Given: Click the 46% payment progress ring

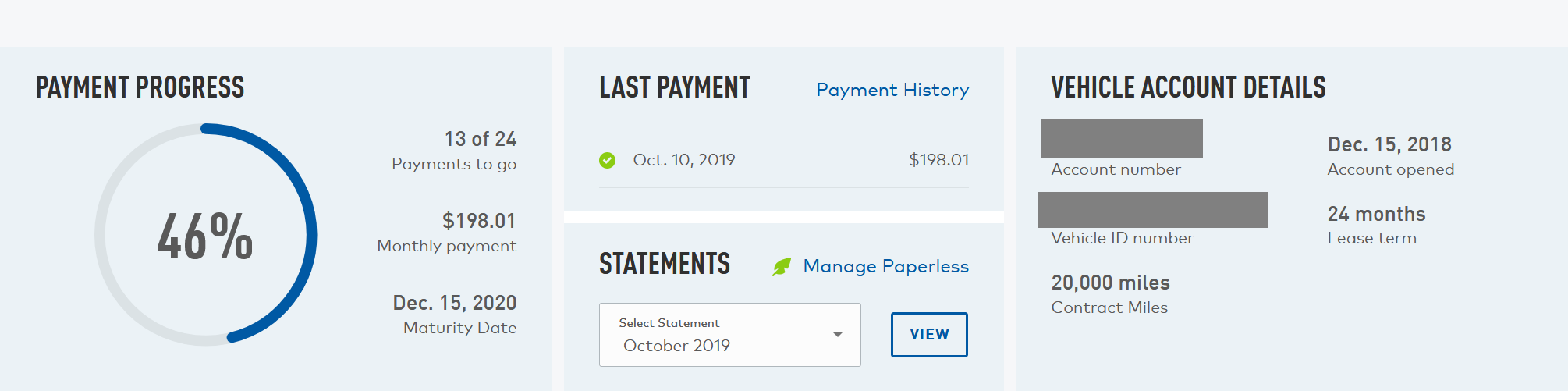Looking at the screenshot, I should coord(206,234).
